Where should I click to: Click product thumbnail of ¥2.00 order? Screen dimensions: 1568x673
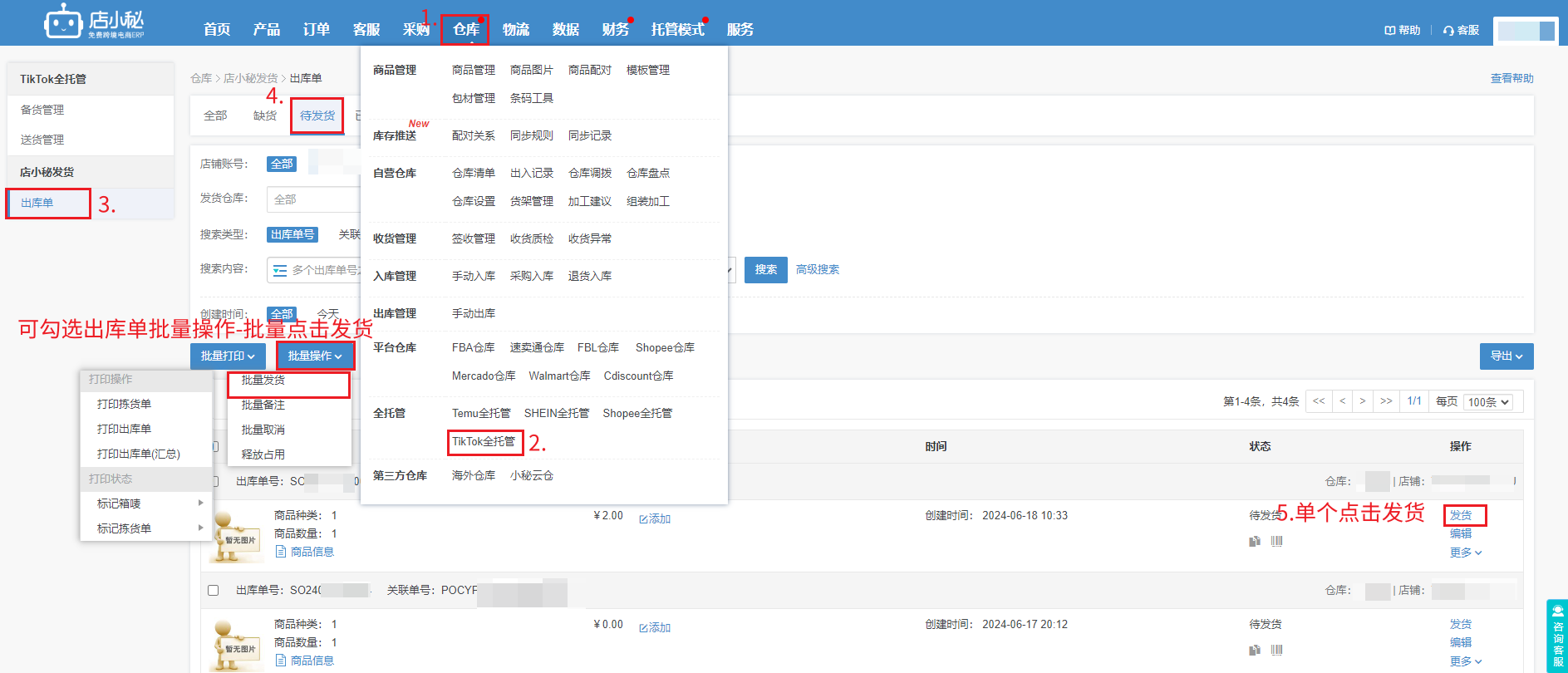click(x=236, y=538)
